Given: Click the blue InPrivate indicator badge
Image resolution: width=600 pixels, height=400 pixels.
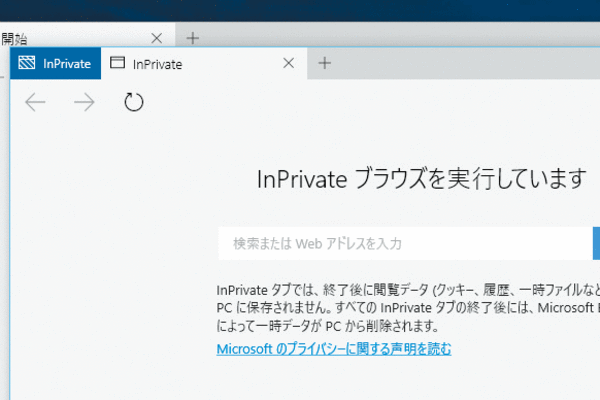Looking at the screenshot, I should pyautogui.click(x=55, y=64).
